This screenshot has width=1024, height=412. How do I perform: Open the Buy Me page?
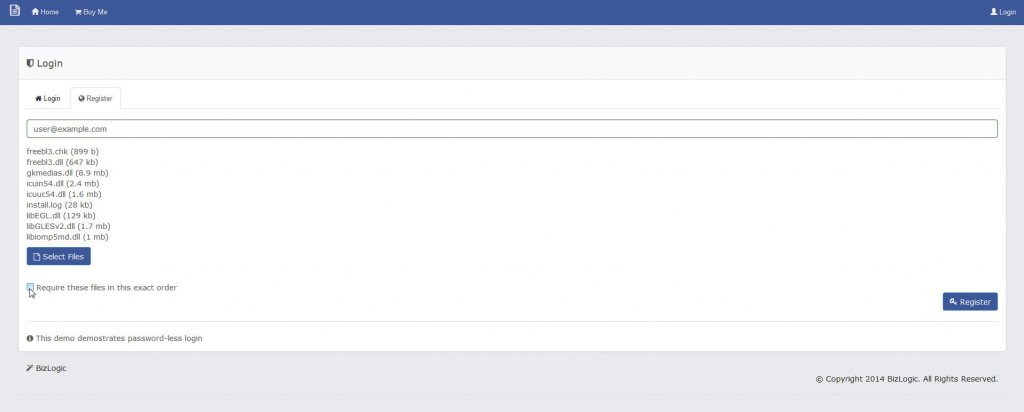click(x=91, y=12)
